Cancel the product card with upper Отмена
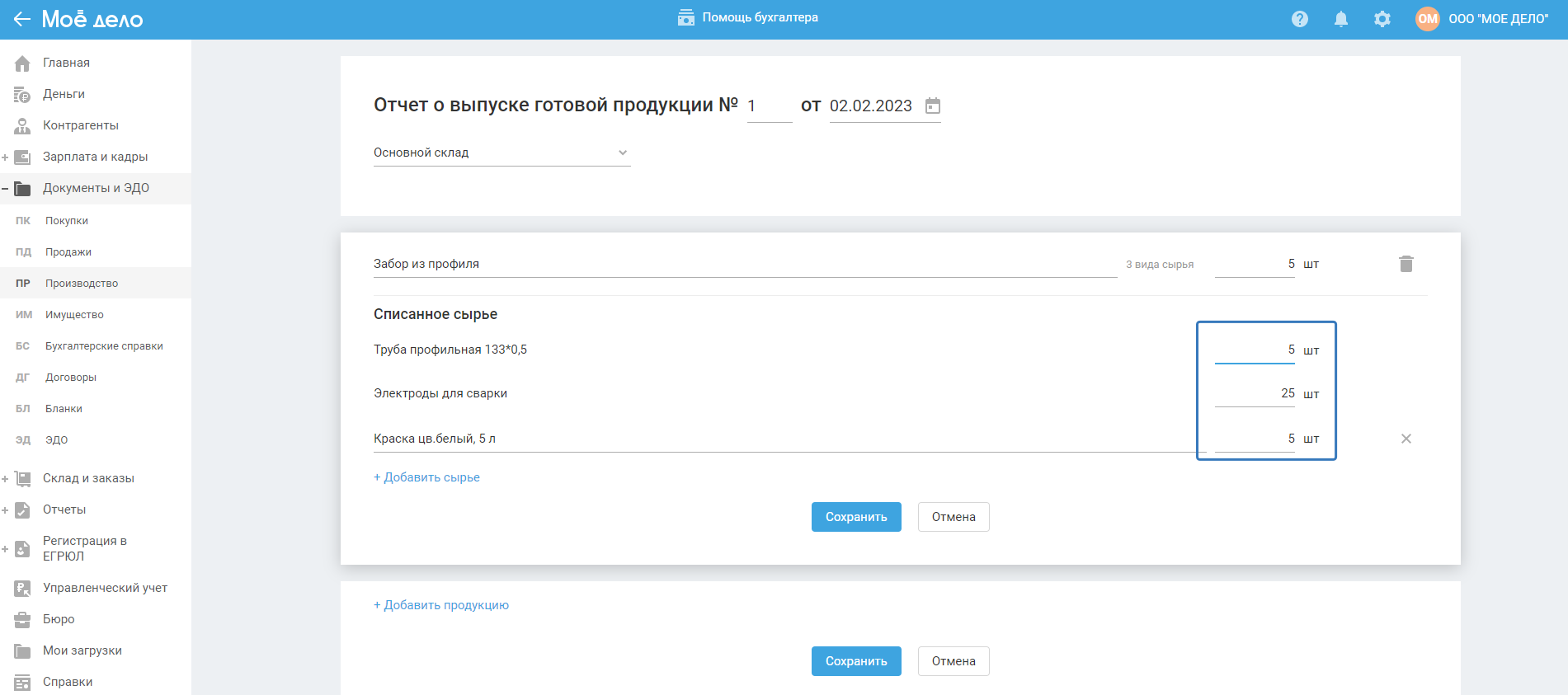Screen dimensions: 1568x695 pos(954,517)
